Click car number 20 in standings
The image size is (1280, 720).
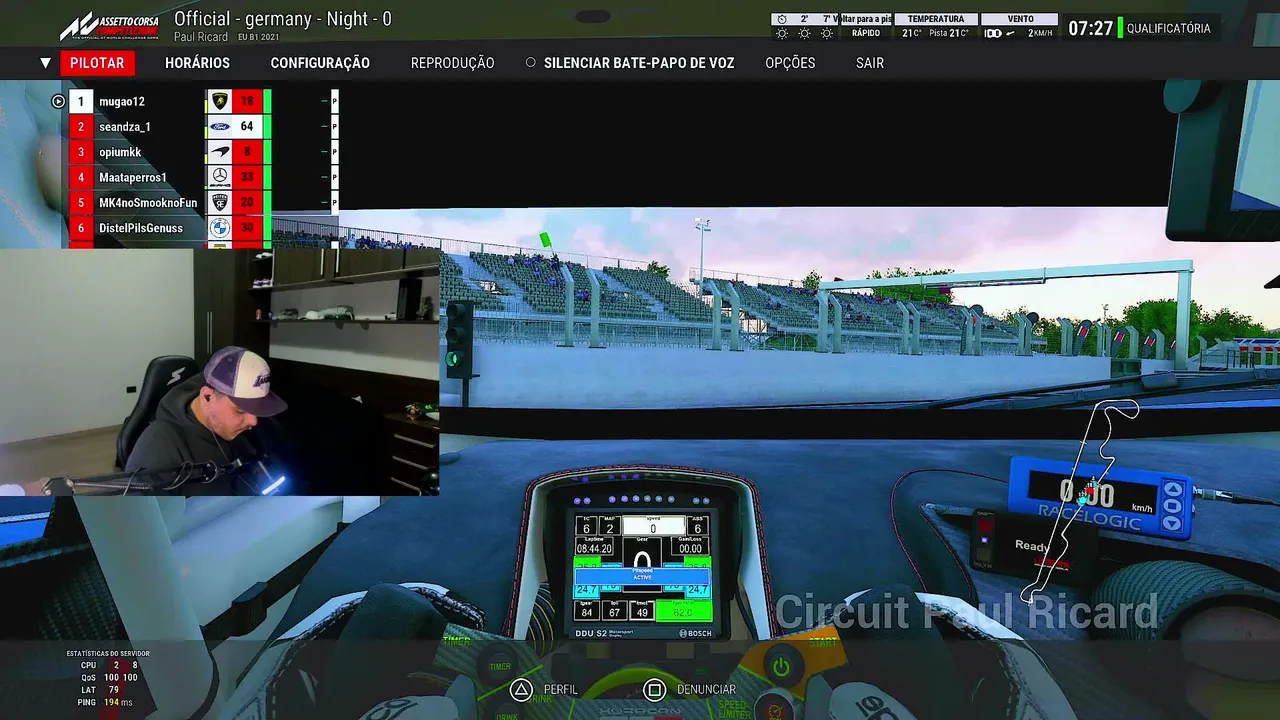point(247,203)
